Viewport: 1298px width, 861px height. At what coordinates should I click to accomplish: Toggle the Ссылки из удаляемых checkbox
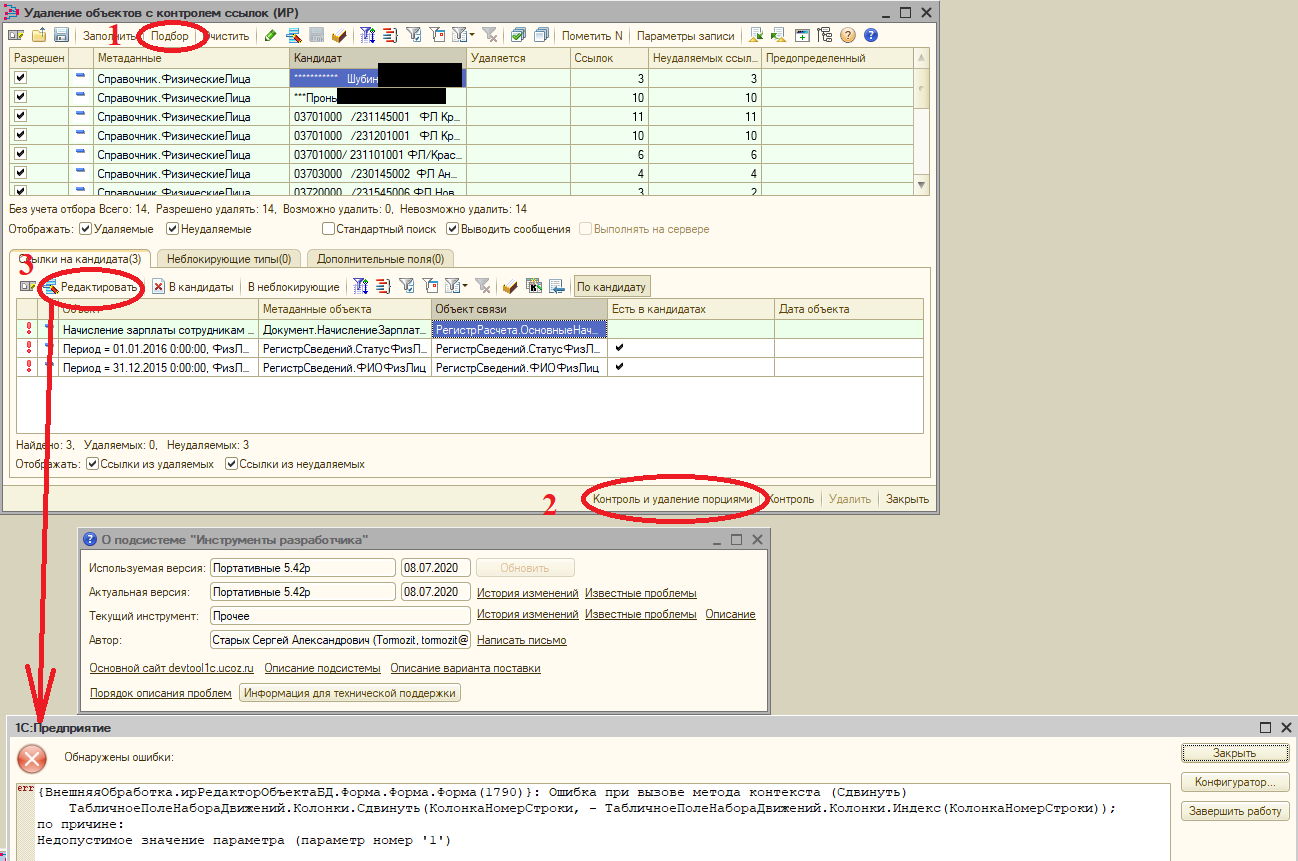click(92, 464)
